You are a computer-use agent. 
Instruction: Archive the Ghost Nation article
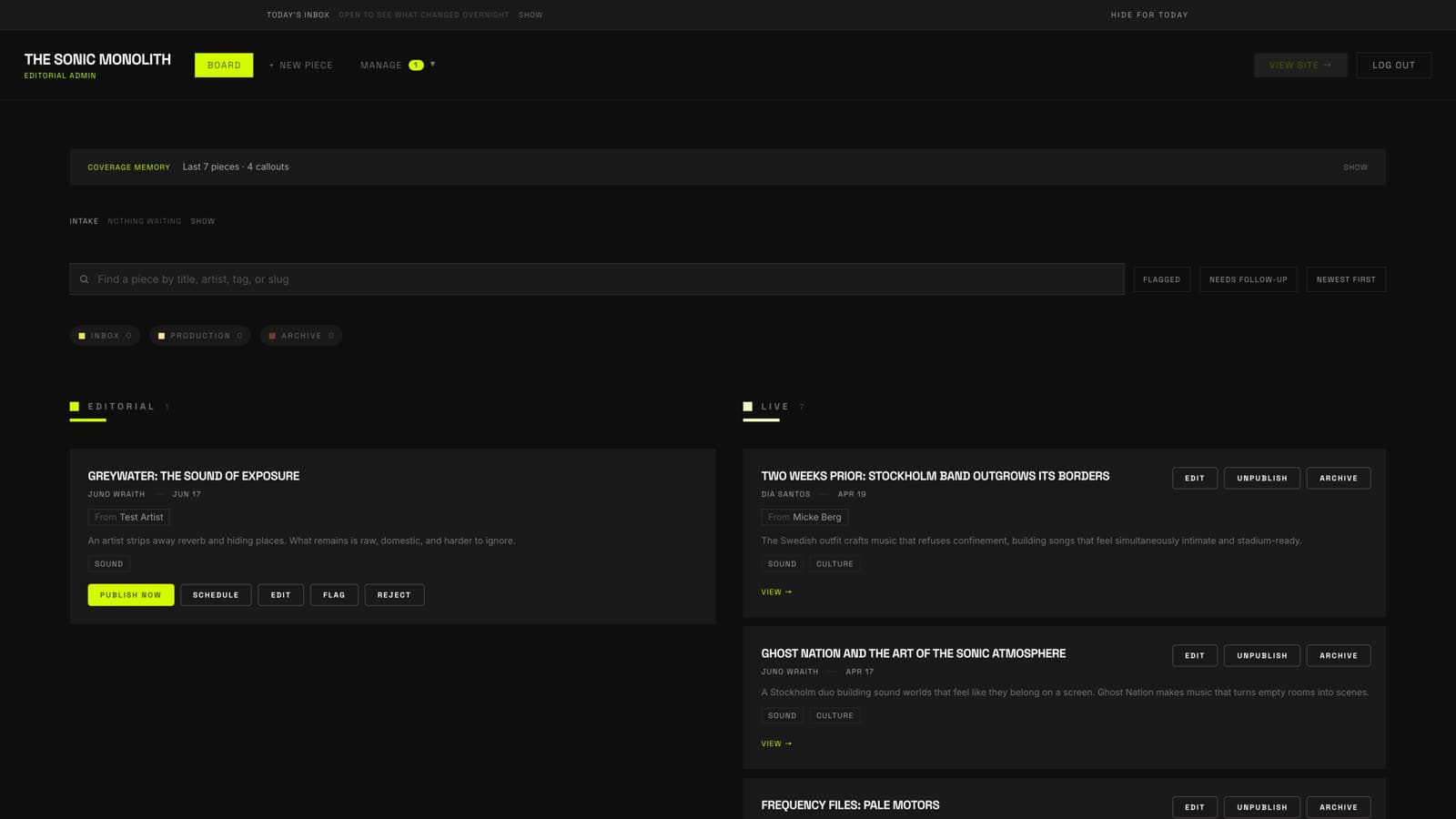(x=1339, y=655)
